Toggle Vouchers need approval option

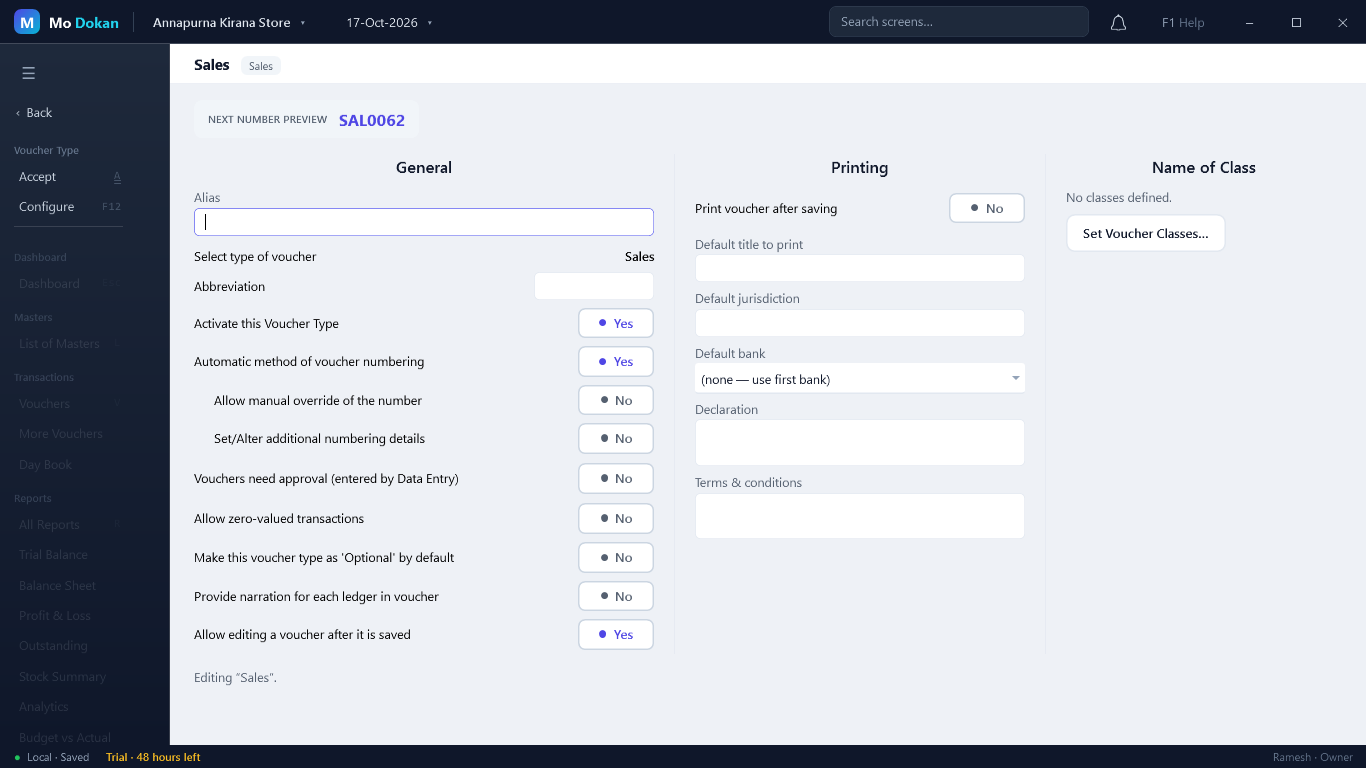(x=616, y=479)
